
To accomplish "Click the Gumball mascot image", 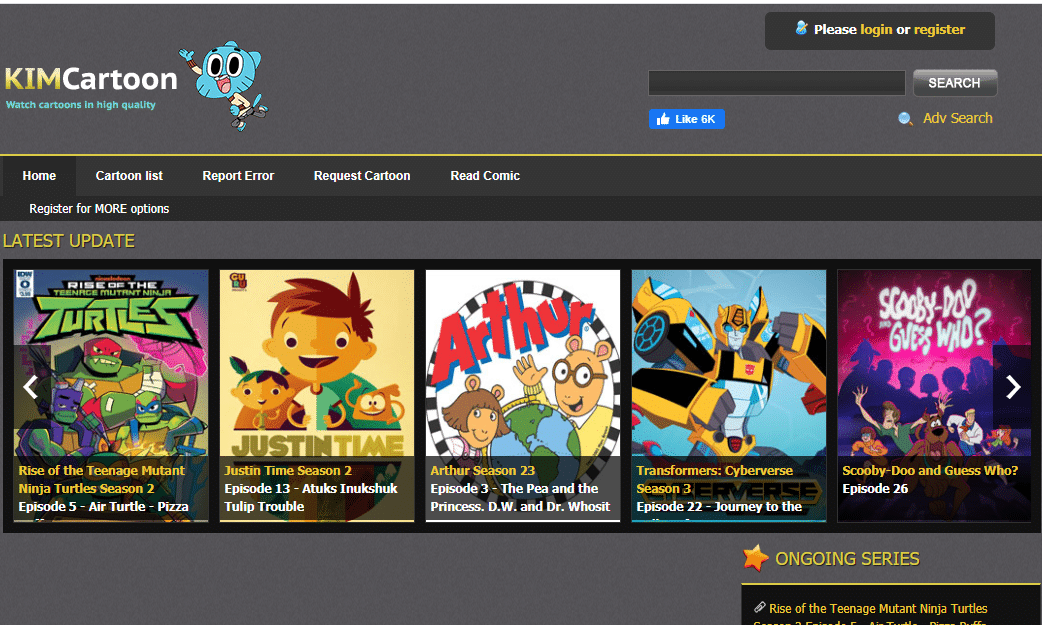I will 224,85.
